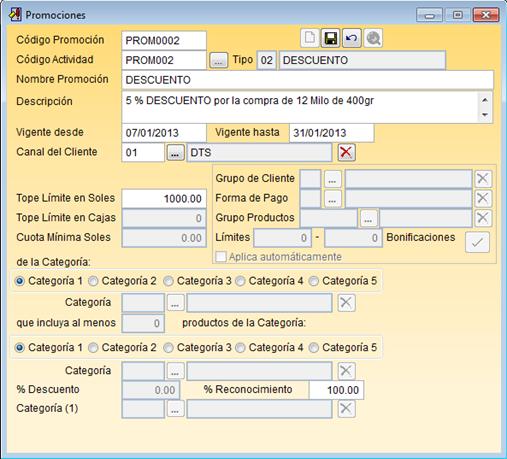507x459 pixels.
Task: Open Categoría (1) lookup ellipsis button
Action: (175, 409)
